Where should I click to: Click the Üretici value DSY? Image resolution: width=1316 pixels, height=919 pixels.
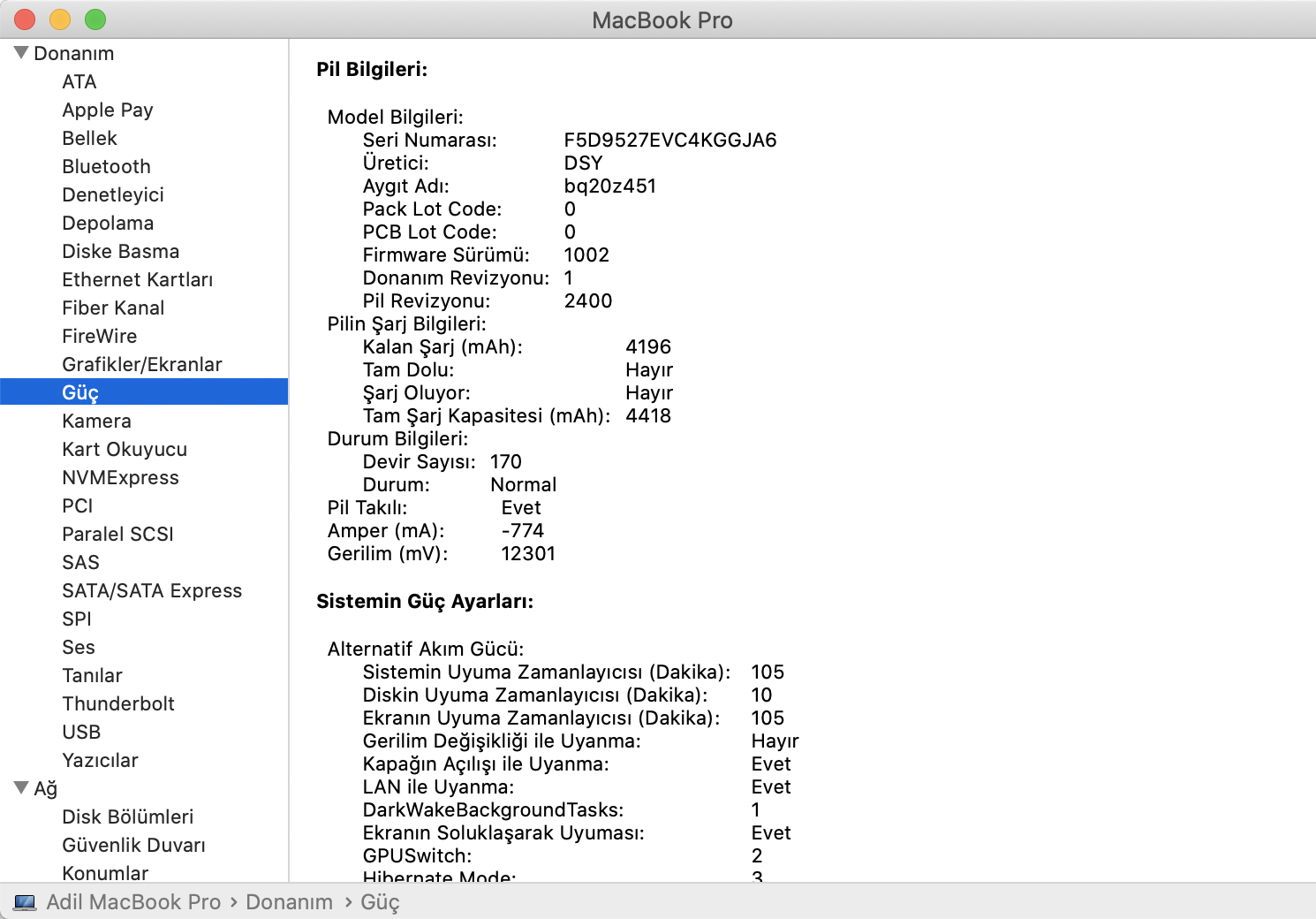584,163
